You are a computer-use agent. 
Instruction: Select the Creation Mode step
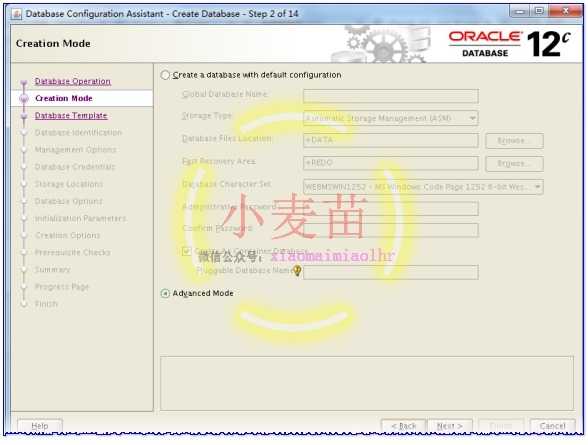64,98
